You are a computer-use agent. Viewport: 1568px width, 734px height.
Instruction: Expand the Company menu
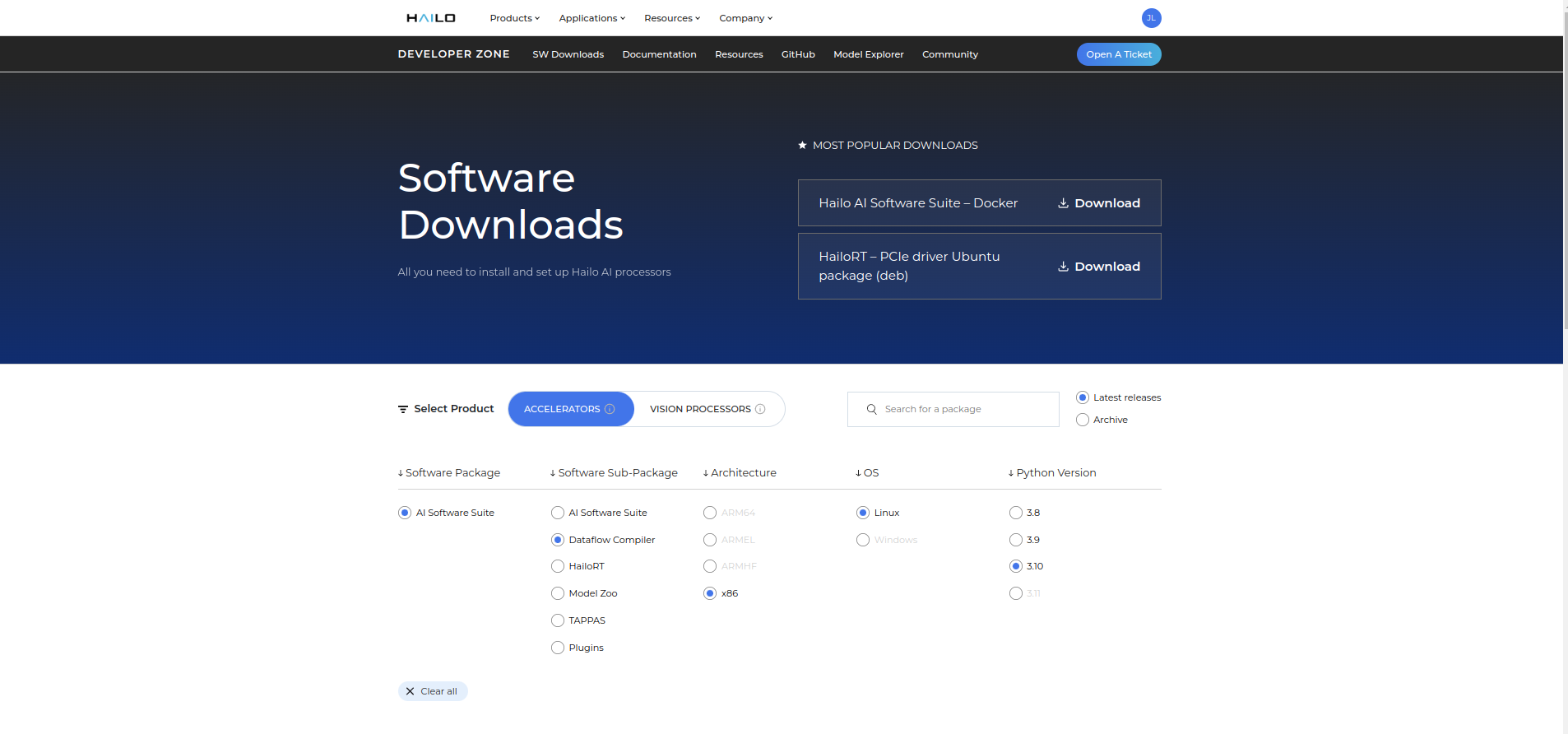click(746, 18)
